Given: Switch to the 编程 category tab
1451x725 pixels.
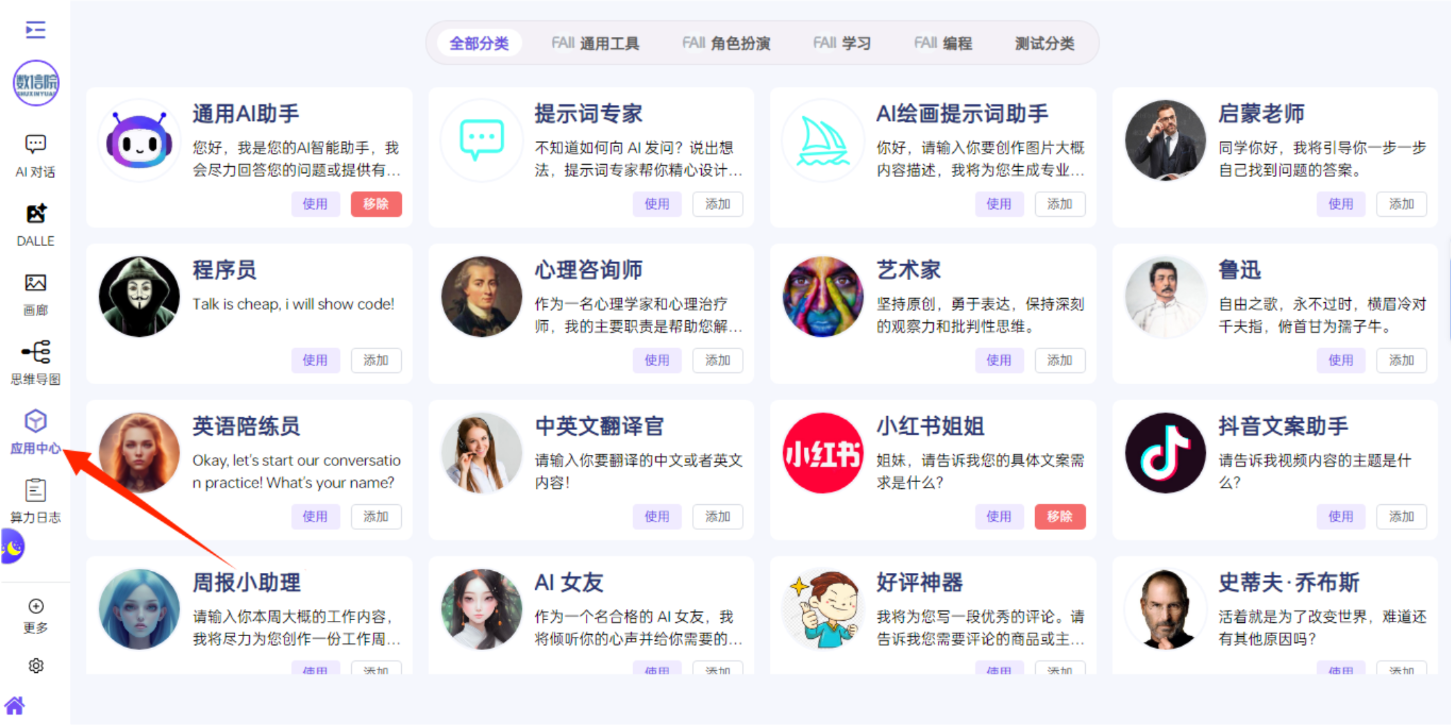Looking at the screenshot, I should (x=943, y=43).
